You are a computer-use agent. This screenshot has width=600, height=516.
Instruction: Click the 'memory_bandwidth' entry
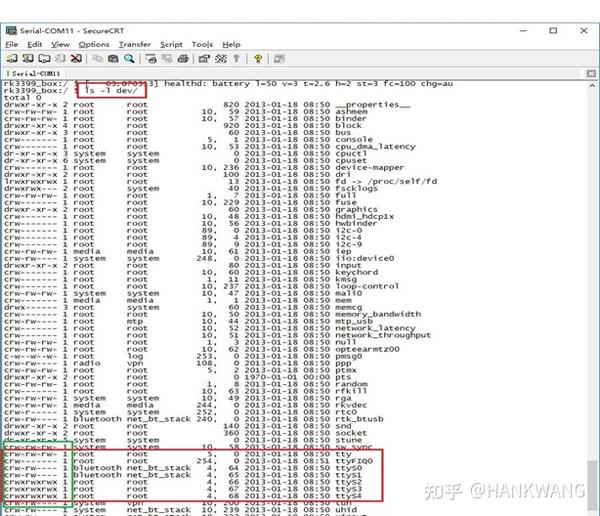click(x=378, y=314)
